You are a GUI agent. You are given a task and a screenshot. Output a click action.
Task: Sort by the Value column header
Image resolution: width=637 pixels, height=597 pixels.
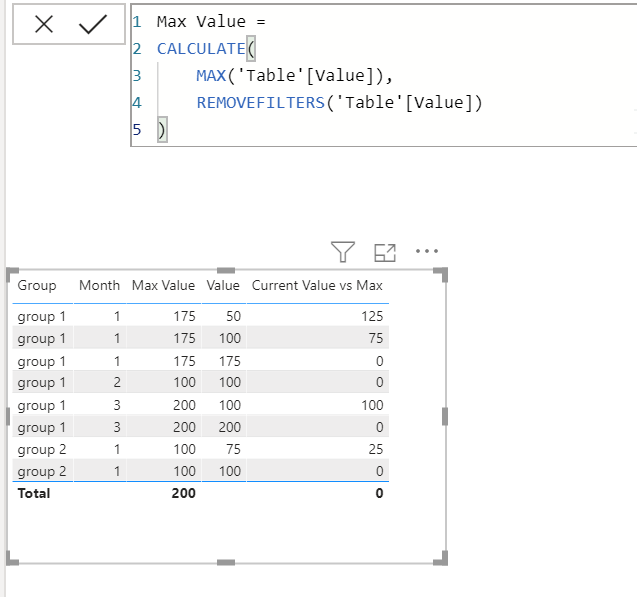[223, 286]
